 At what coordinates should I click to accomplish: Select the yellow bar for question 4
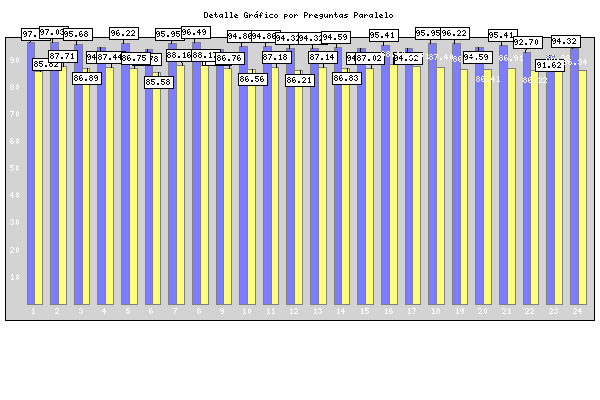coord(109,186)
